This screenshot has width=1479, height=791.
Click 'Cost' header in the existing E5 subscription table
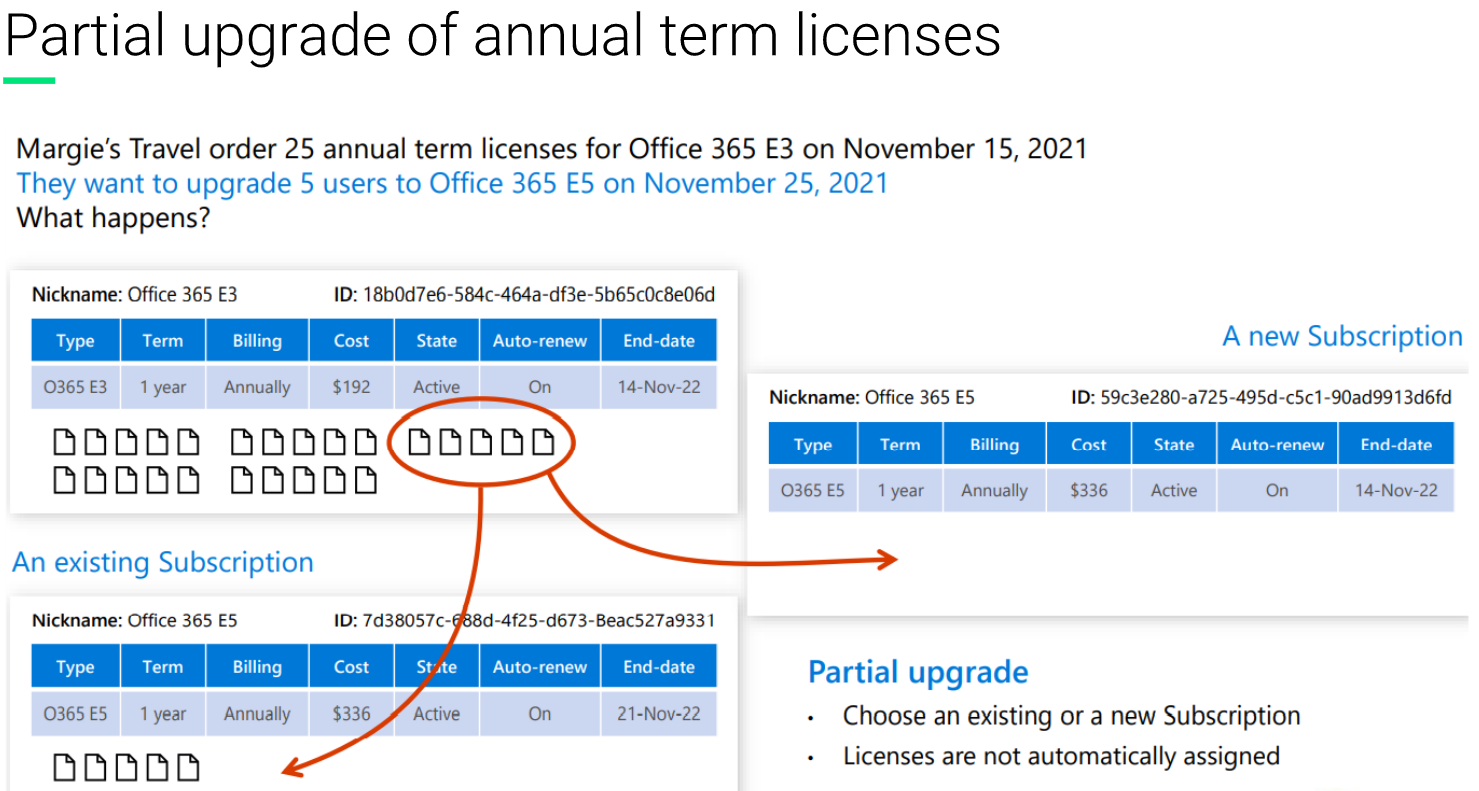(x=352, y=667)
